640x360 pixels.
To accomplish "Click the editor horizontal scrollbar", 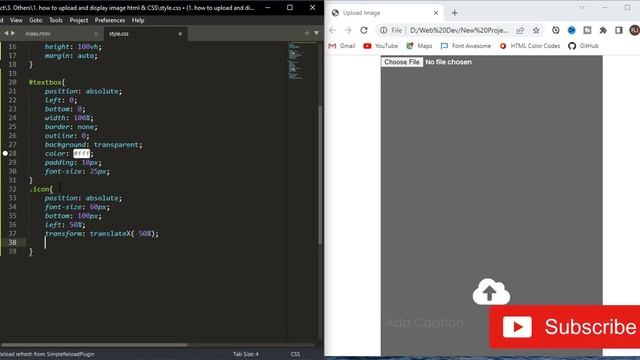I will 94,345.
